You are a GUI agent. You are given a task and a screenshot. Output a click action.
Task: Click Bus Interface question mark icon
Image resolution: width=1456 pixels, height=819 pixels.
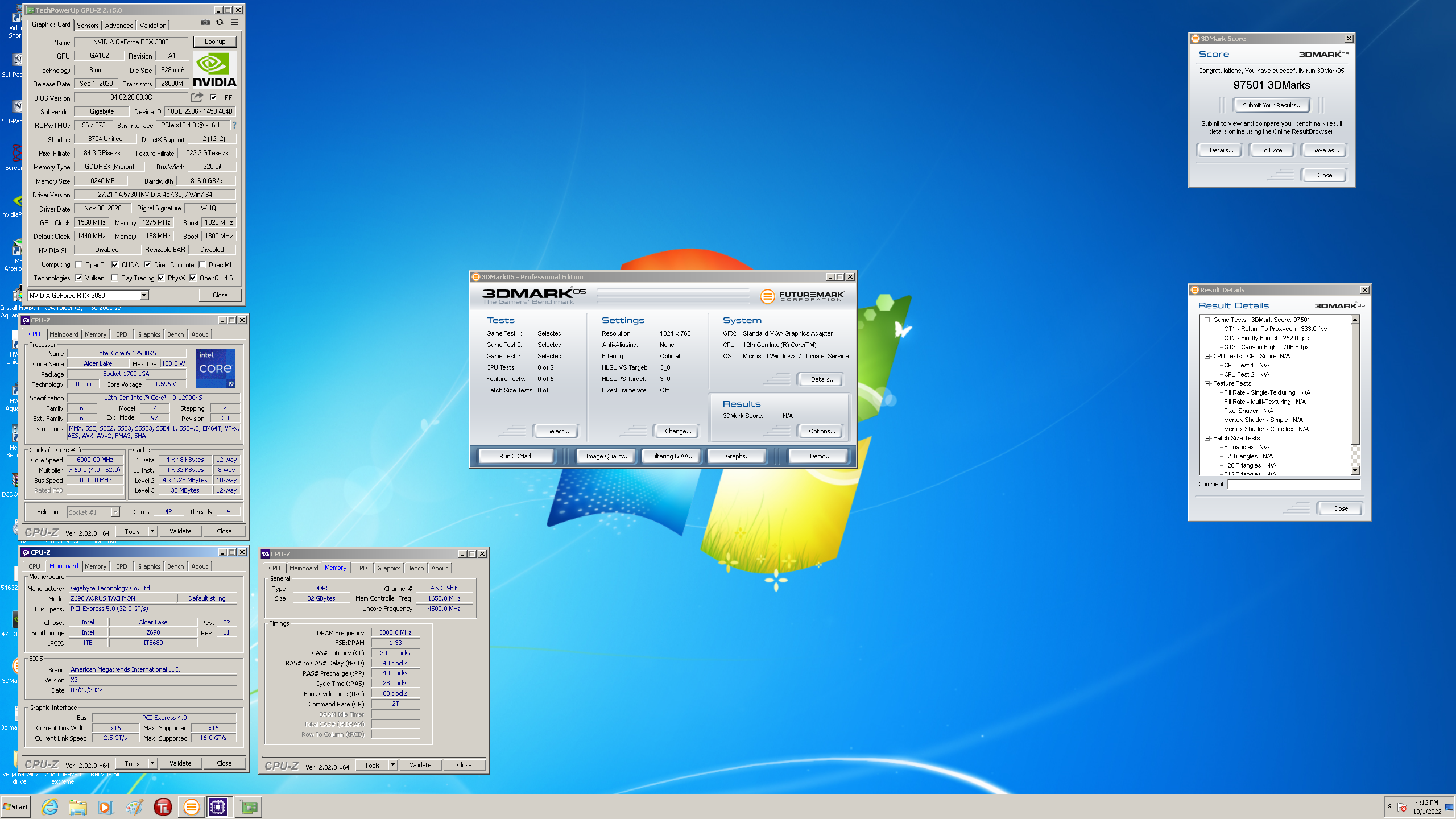[x=234, y=125]
